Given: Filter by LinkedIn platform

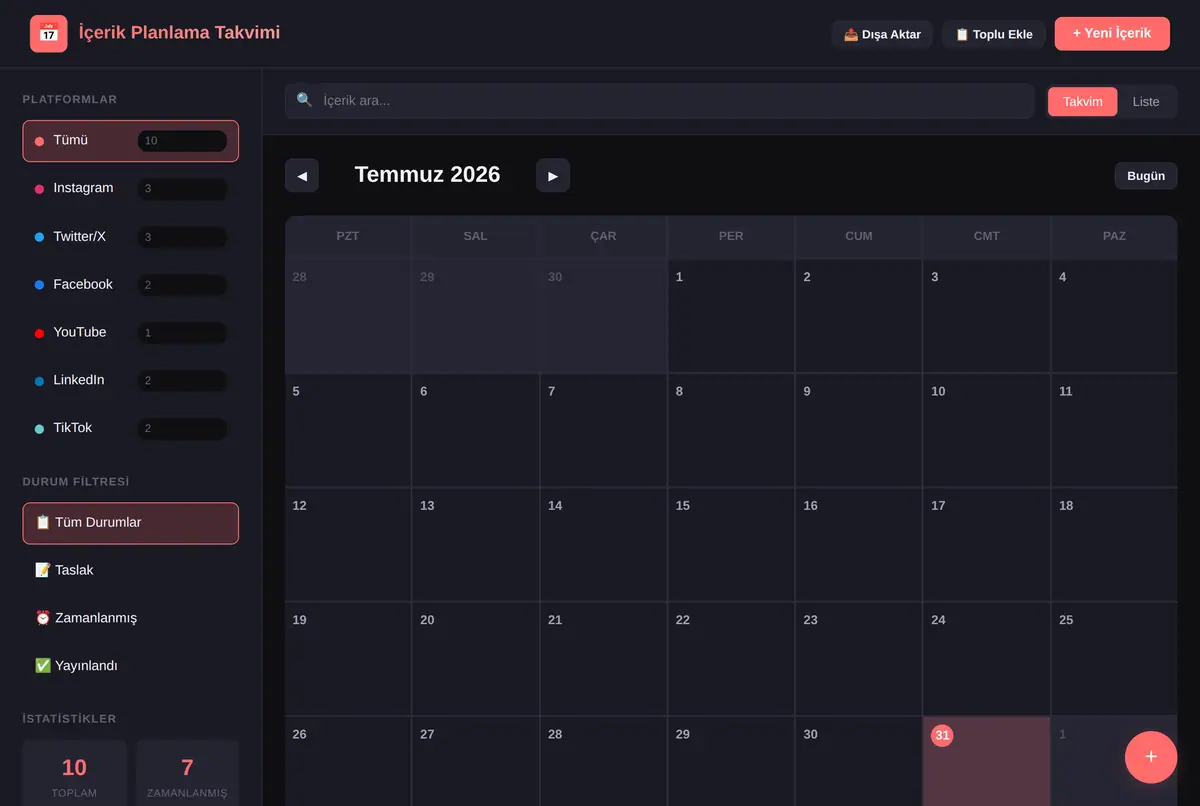Looking at the screenshot, I should coord(131,381).
